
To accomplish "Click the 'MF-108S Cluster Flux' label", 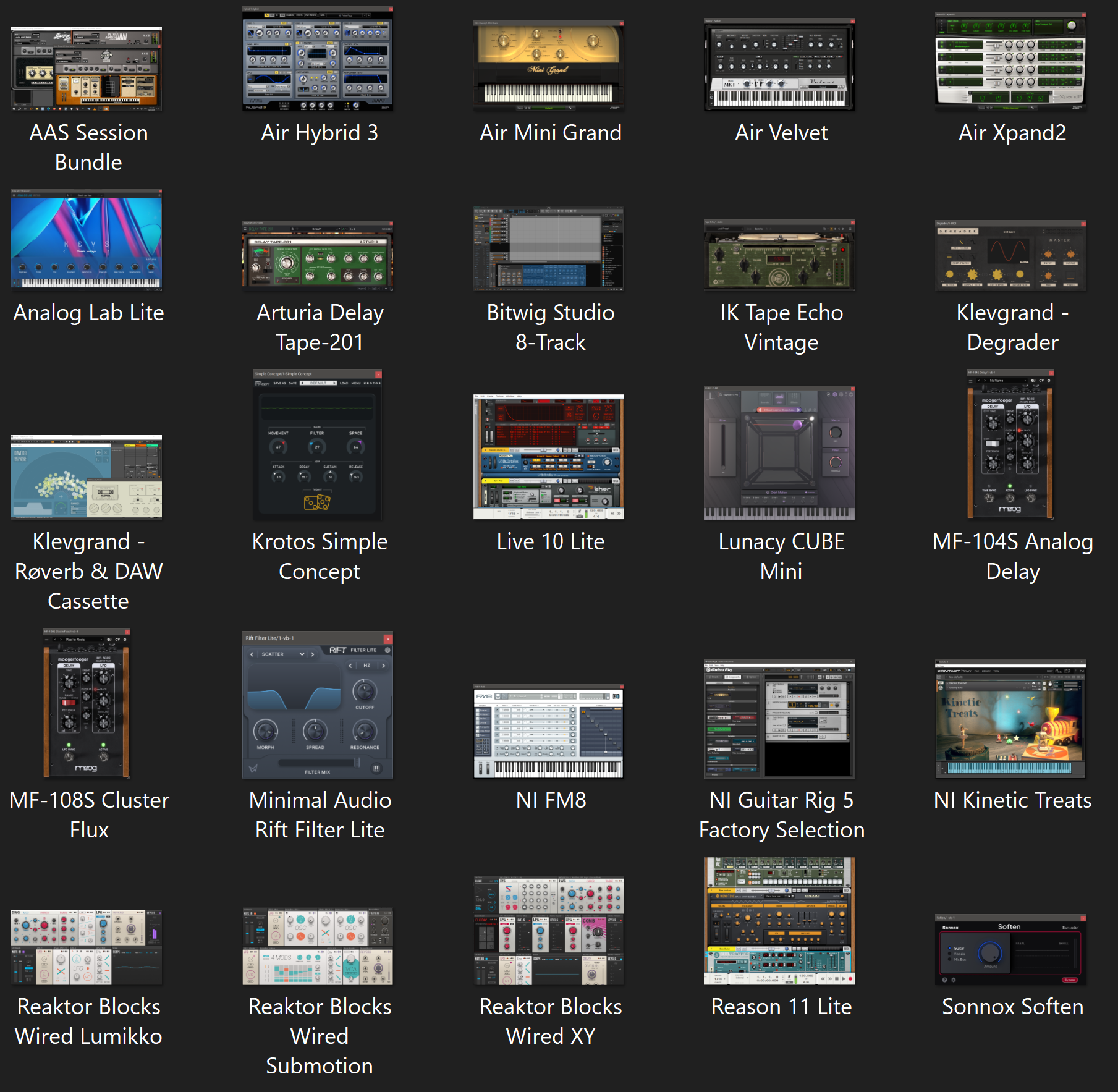I will 89,815.
